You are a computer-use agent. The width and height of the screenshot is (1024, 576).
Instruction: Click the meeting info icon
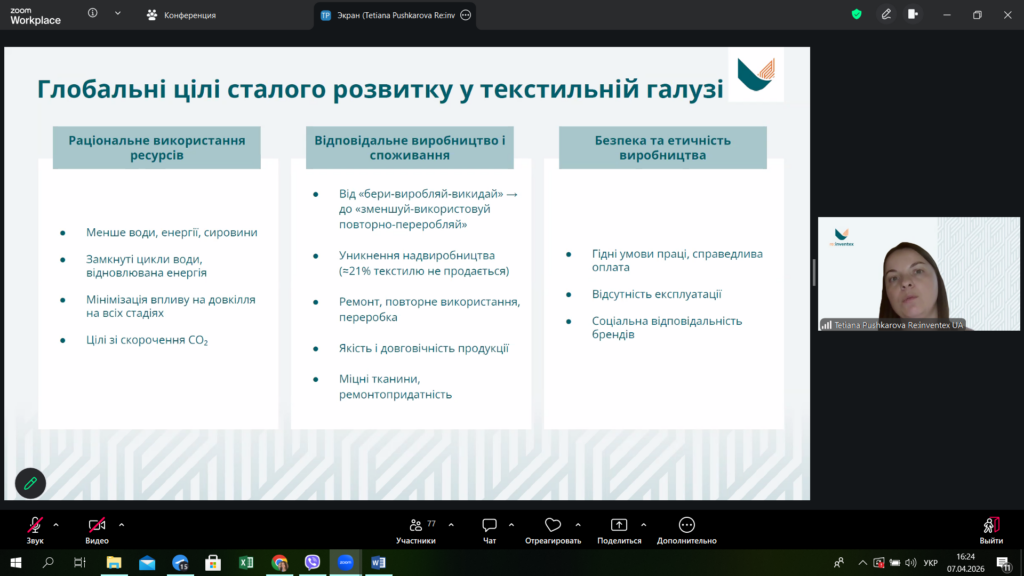point(93,14)
